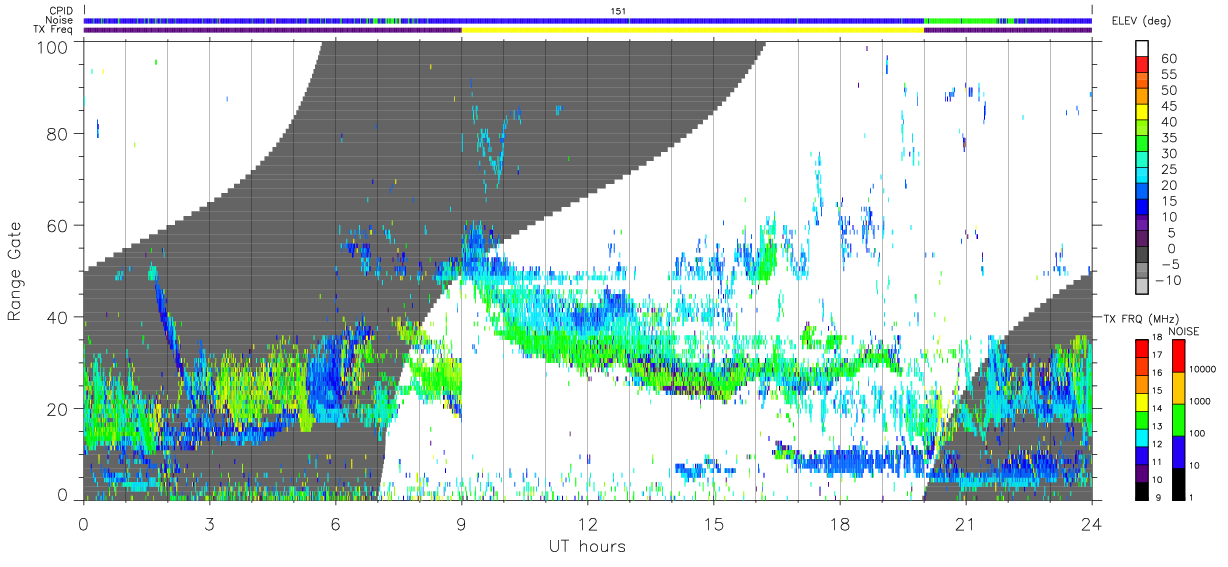Click the 24 tick label on UT hours axis
The height and width of the screenshot is (567, 1228).
pyautogui.click(x=1091, y=524)
